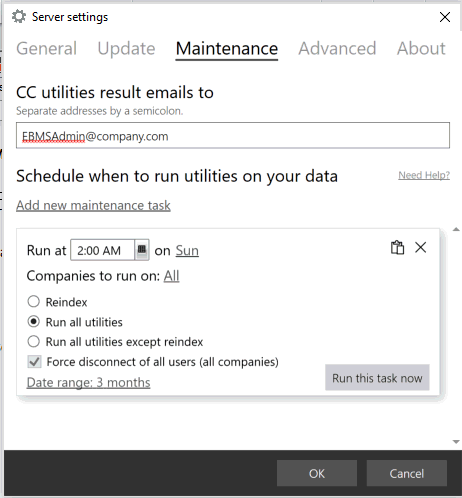The image size is (462, 498).
Task: Click the copy maintenance task icon
Action: [x=397, y=248]
